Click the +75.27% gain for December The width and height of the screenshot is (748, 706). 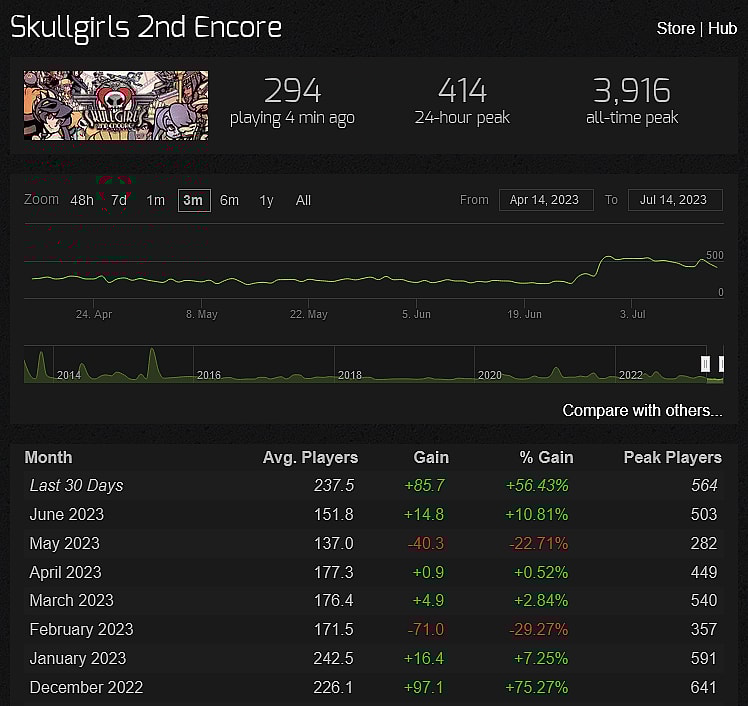pos(537,687)
